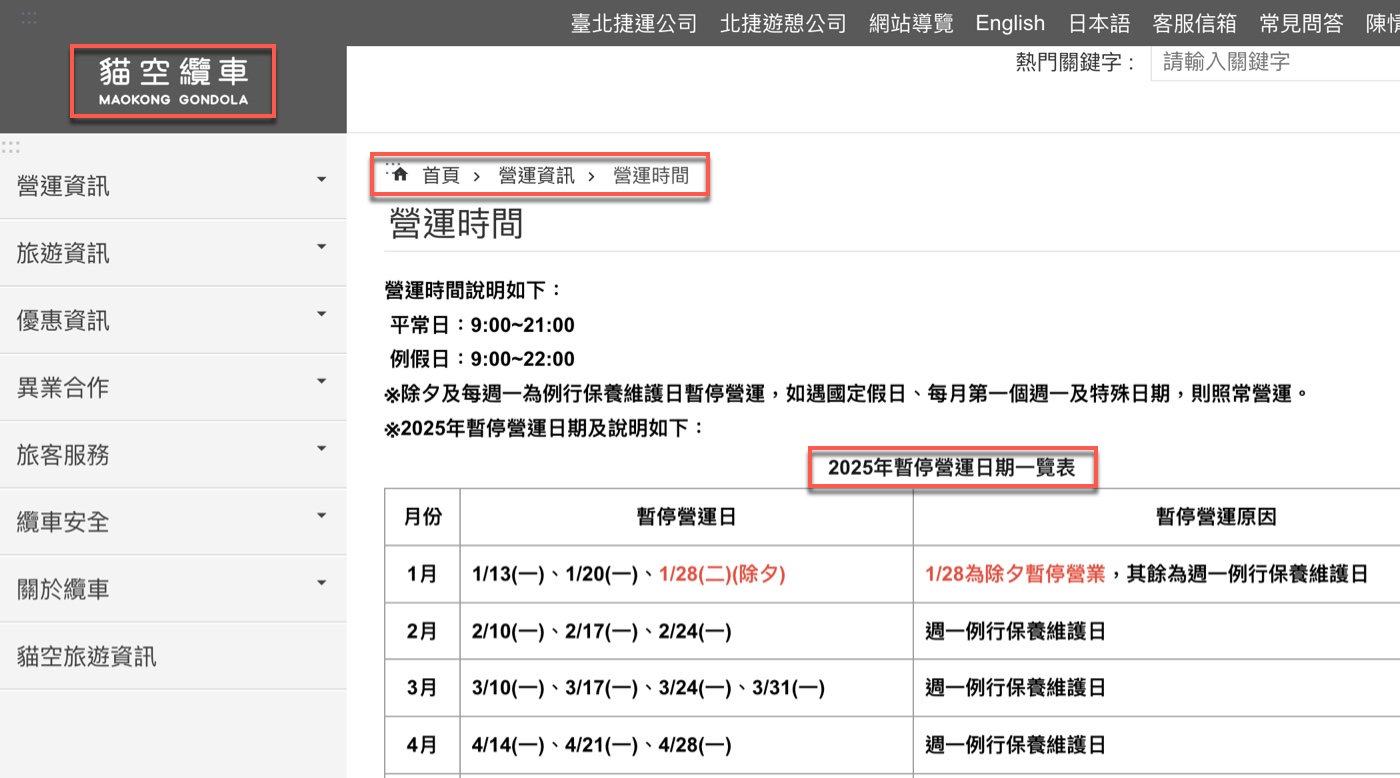Expand the 旅遊資訊 sidebar arrow
Viewport: 1400px width, 778px height.
pyautogui.click(x=321, y=247)
